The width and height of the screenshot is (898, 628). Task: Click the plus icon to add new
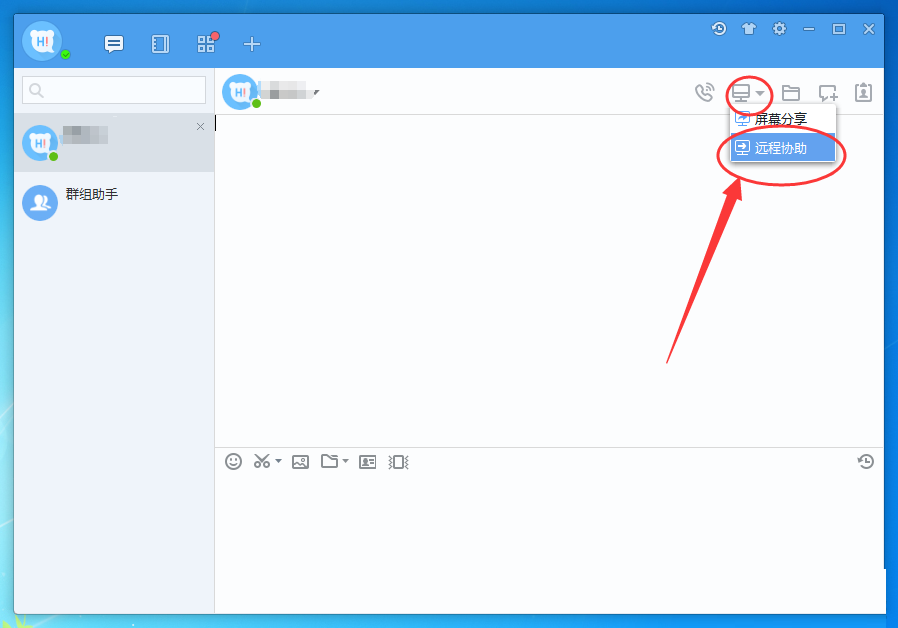tap(252, 44)
